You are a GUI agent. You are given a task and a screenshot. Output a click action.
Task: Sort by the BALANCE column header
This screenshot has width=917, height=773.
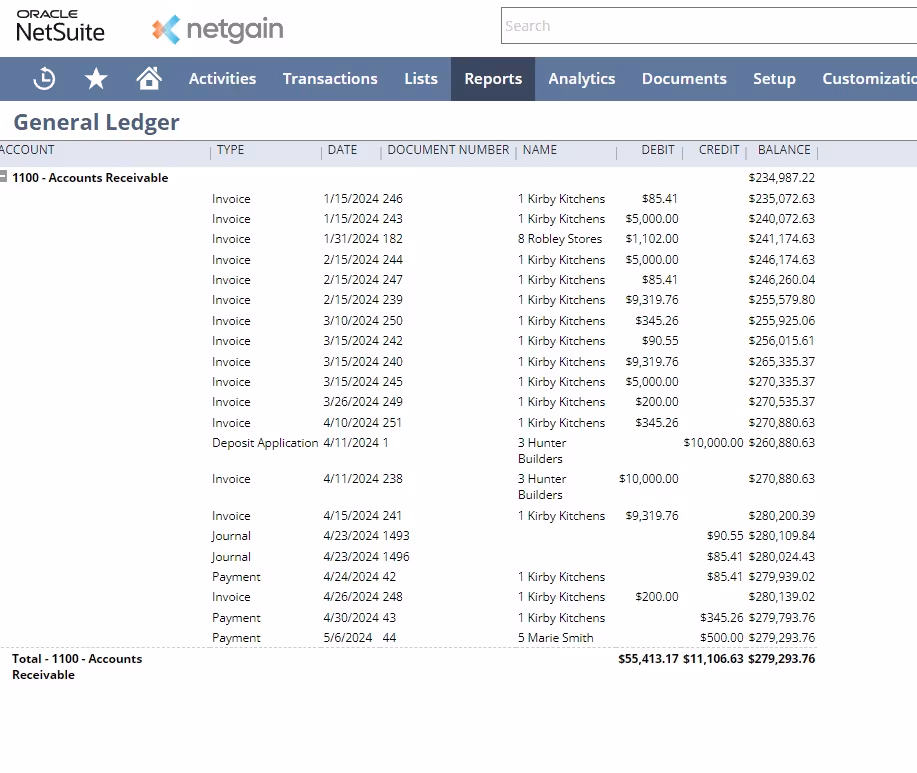pos(782,150)
